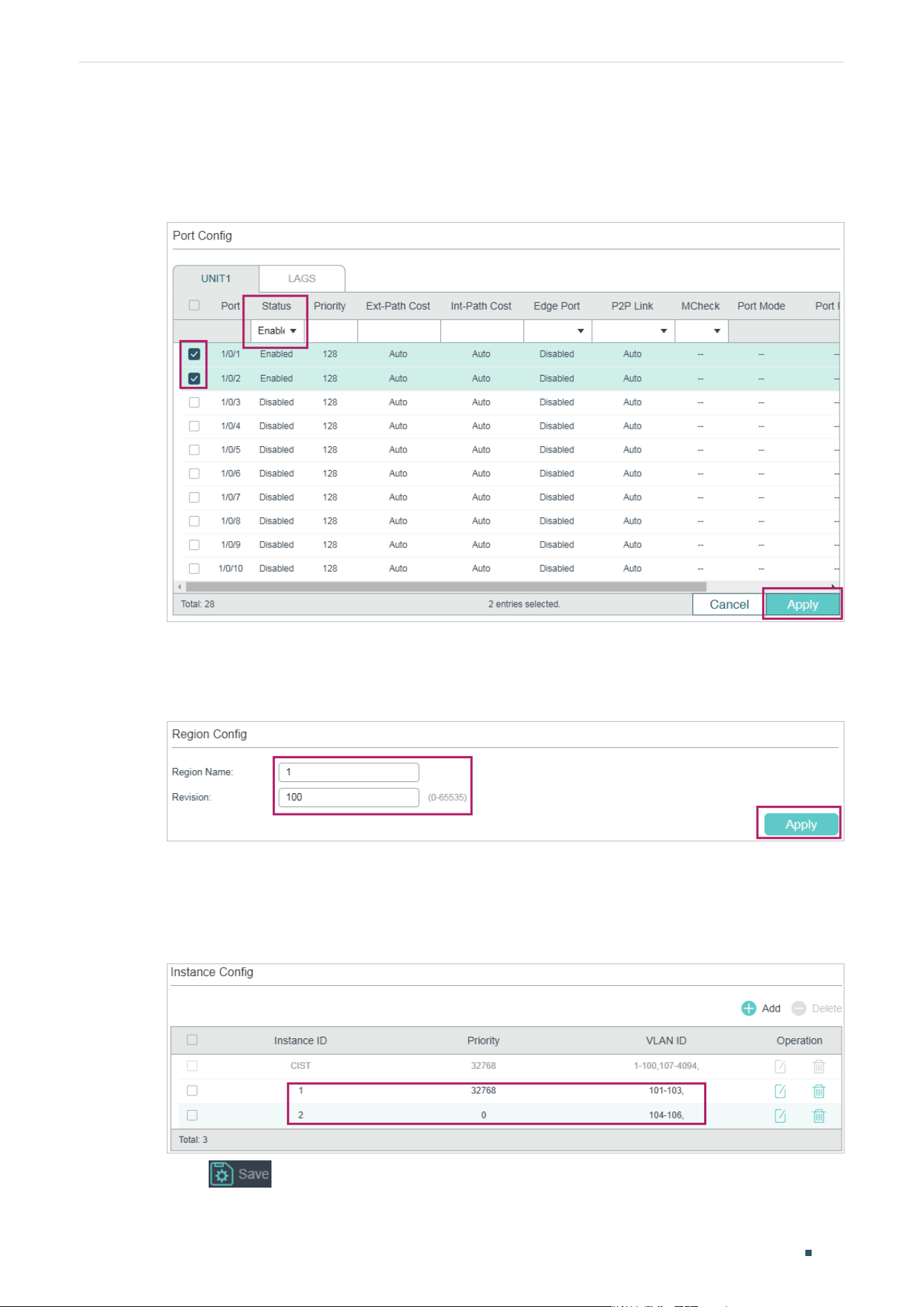Click the Port Config horizontal scrollbar

[x=446, y=586]
